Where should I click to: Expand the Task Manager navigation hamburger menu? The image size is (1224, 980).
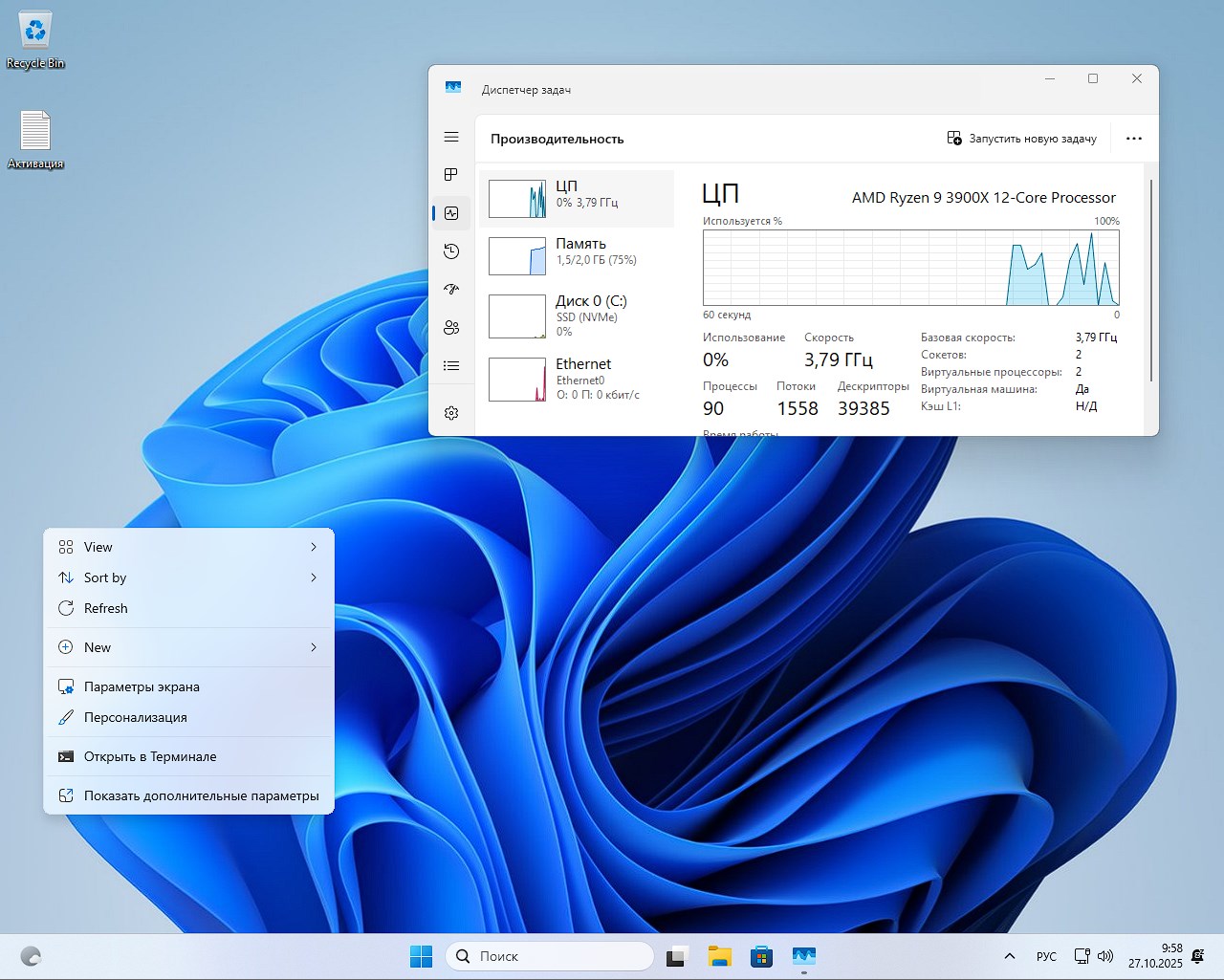coord(450,137)
